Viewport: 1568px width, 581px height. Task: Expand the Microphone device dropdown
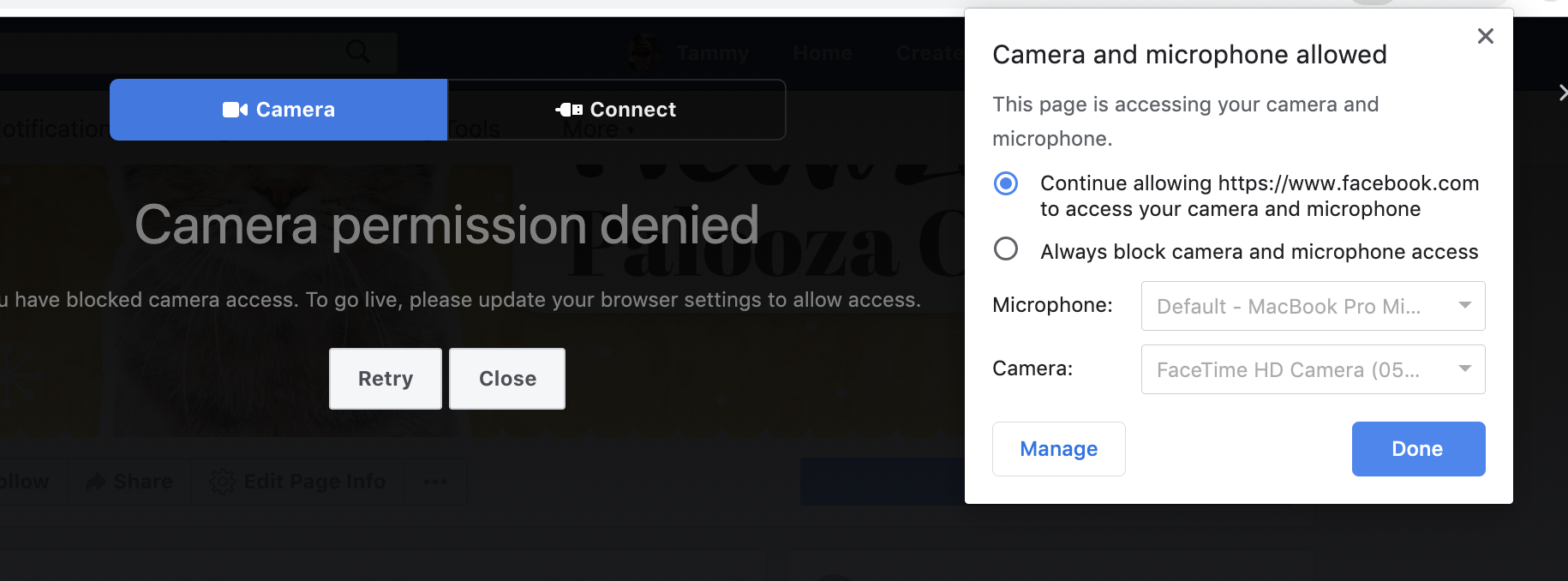1313,306
